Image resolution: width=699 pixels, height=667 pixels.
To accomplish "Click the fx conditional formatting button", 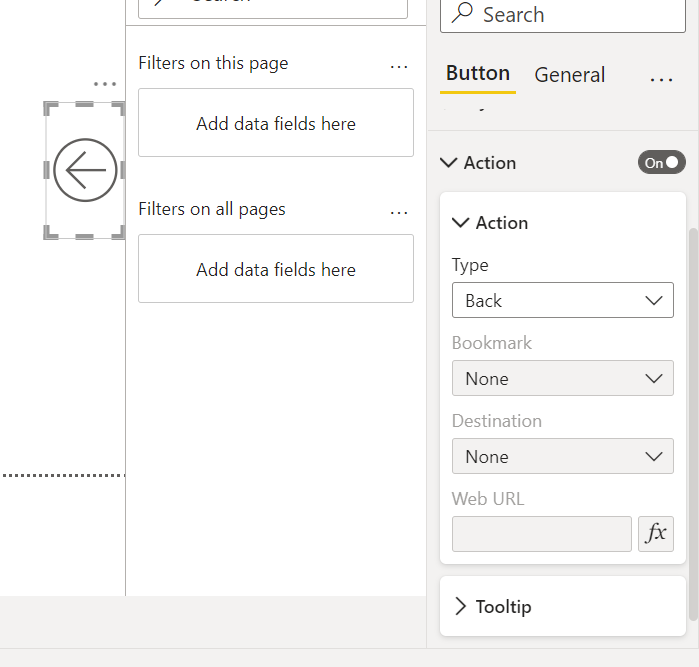I will coord(655,534).
